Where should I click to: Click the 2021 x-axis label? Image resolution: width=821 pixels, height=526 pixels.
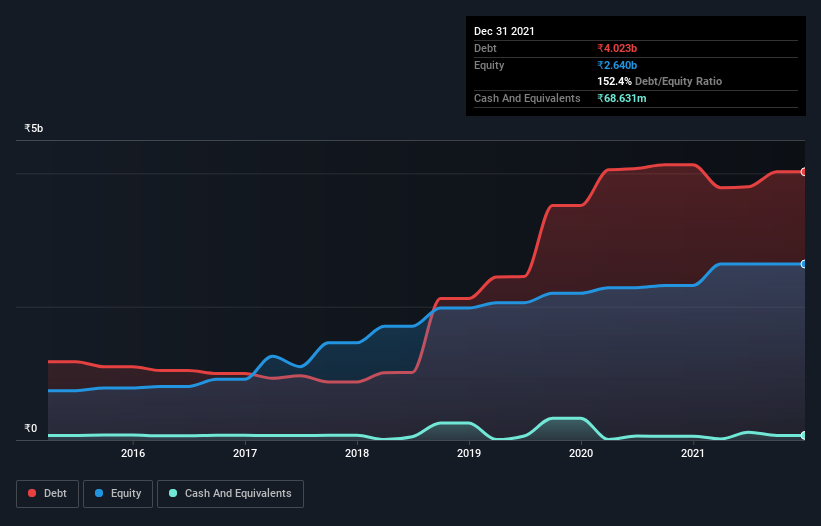click(x=693, y=453)
